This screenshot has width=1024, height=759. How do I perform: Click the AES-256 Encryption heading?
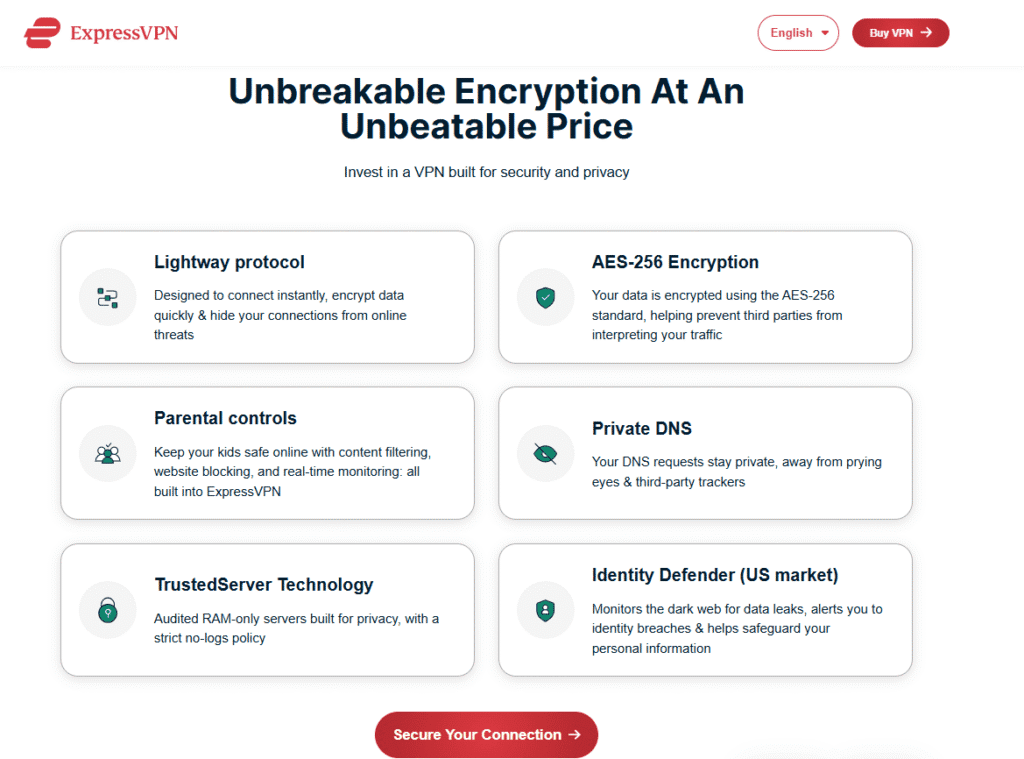[675, 262]
